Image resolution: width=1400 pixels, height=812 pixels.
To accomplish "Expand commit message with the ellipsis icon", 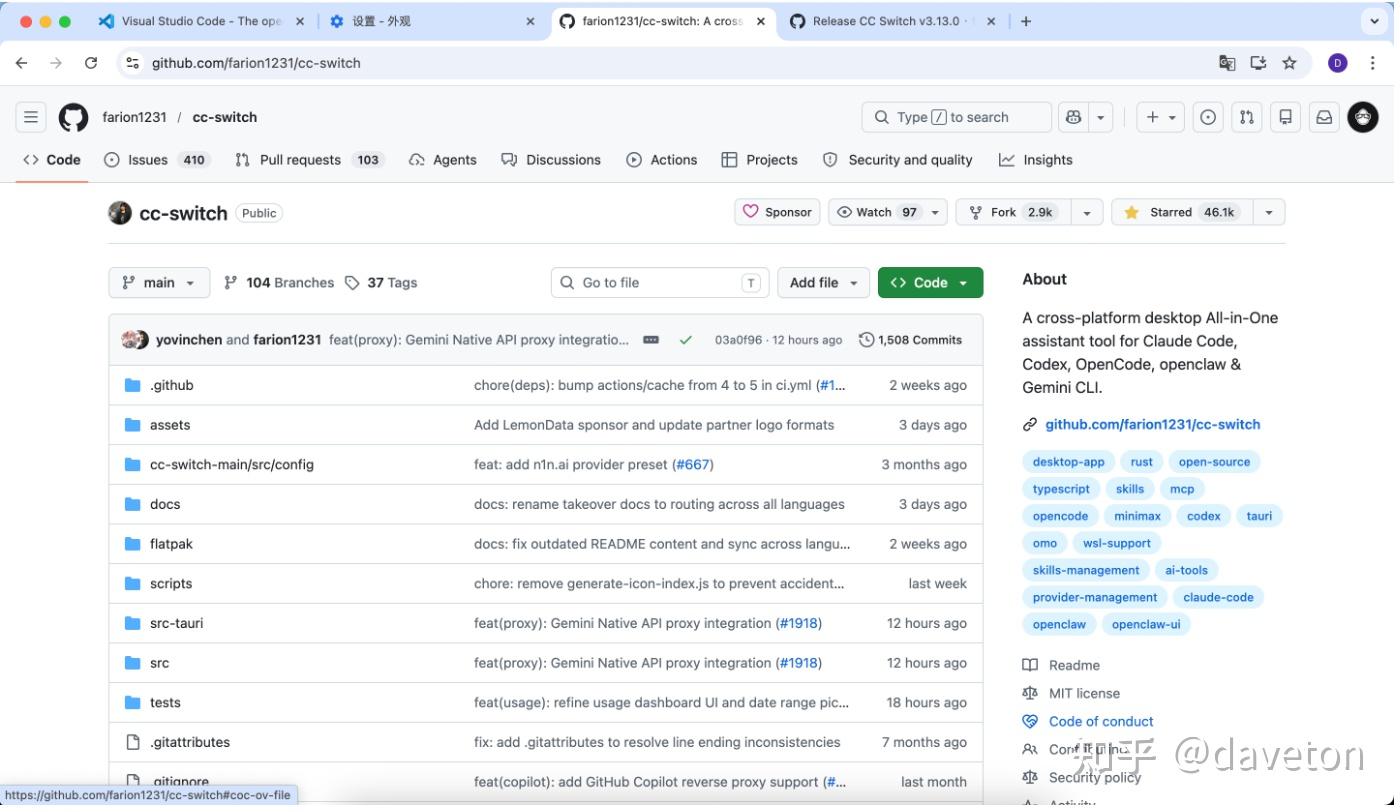I will click(651, 340).
